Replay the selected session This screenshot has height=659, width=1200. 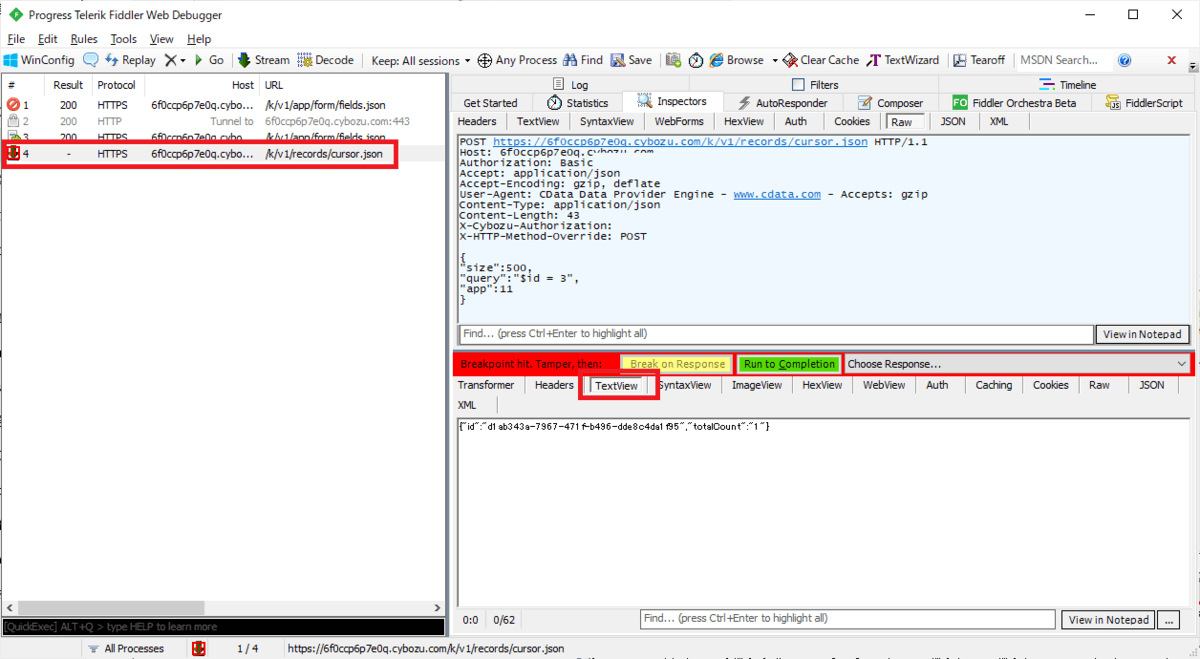130,60
